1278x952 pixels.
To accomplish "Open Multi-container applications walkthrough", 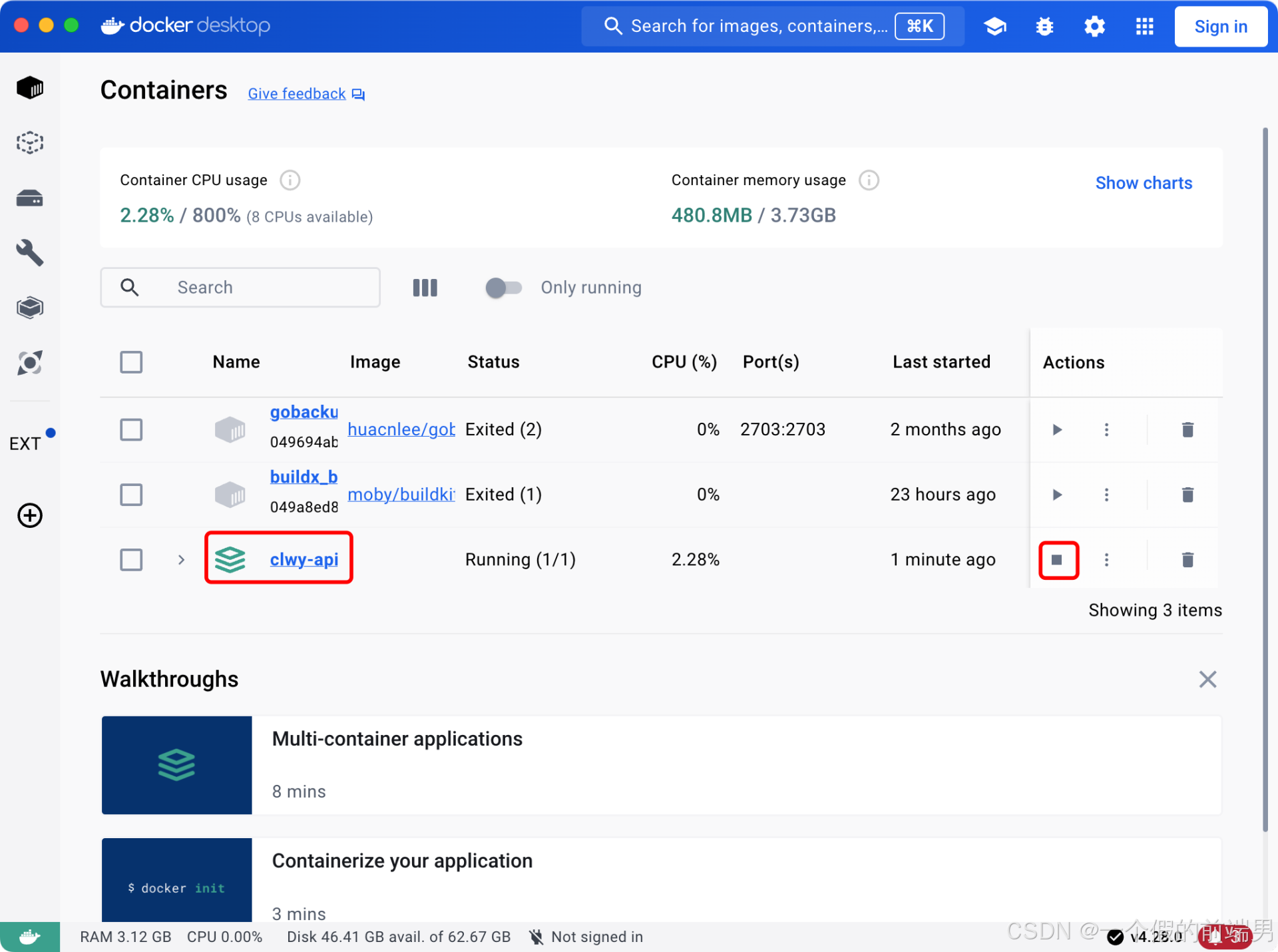I will [662, 766].
